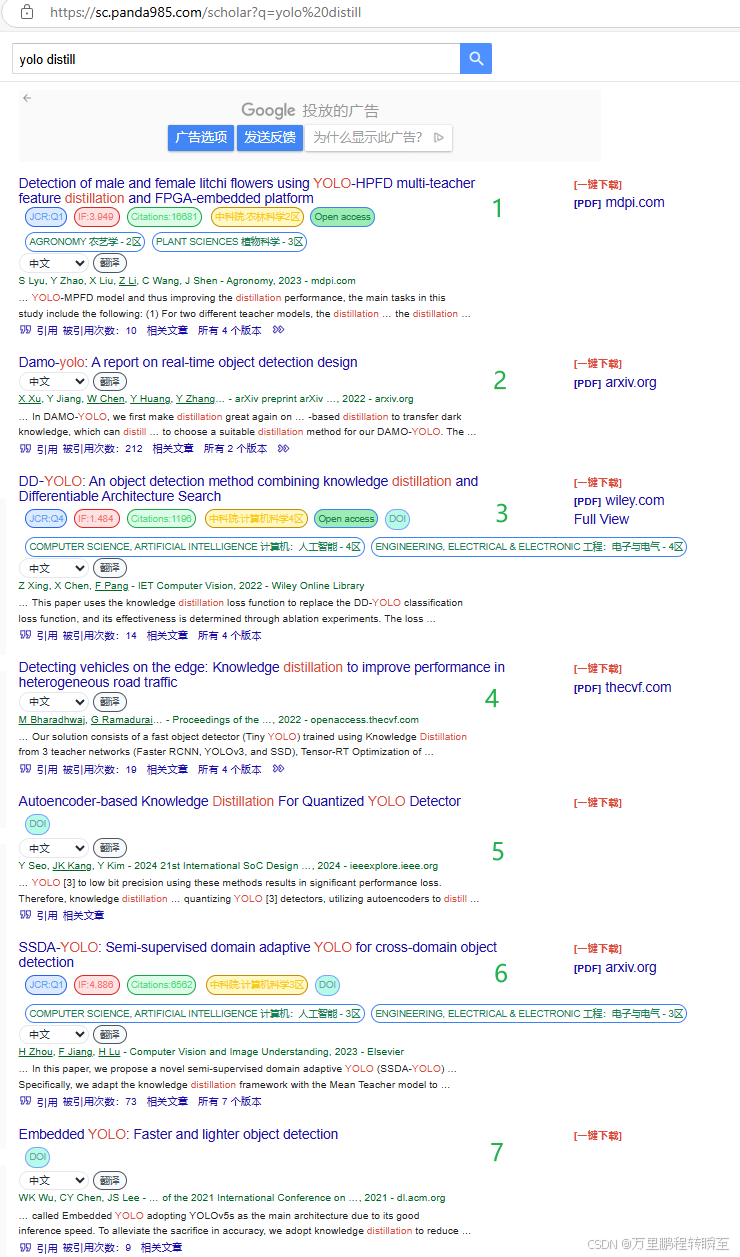Click the DOI badge under the DD-YOLO result

click(397, 519)
